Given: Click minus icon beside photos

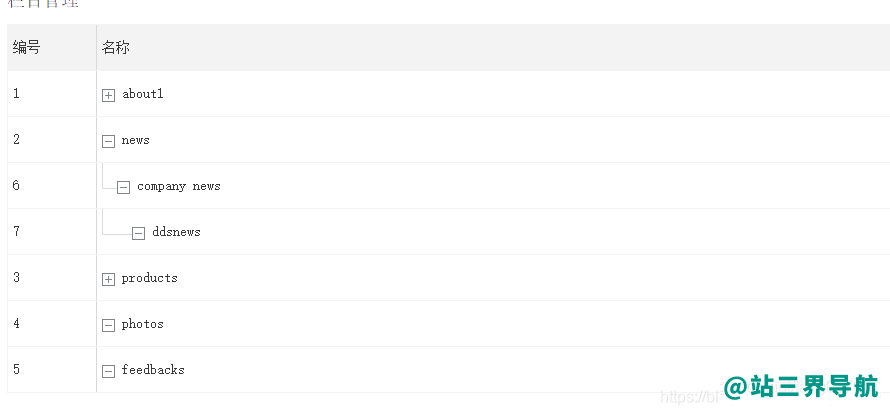Looking at the screenshot, I should tap(108, 325).
